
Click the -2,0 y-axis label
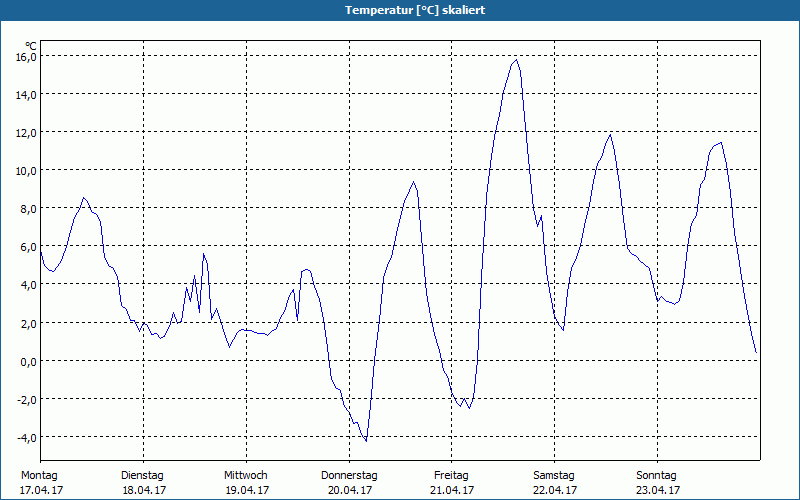27,399
